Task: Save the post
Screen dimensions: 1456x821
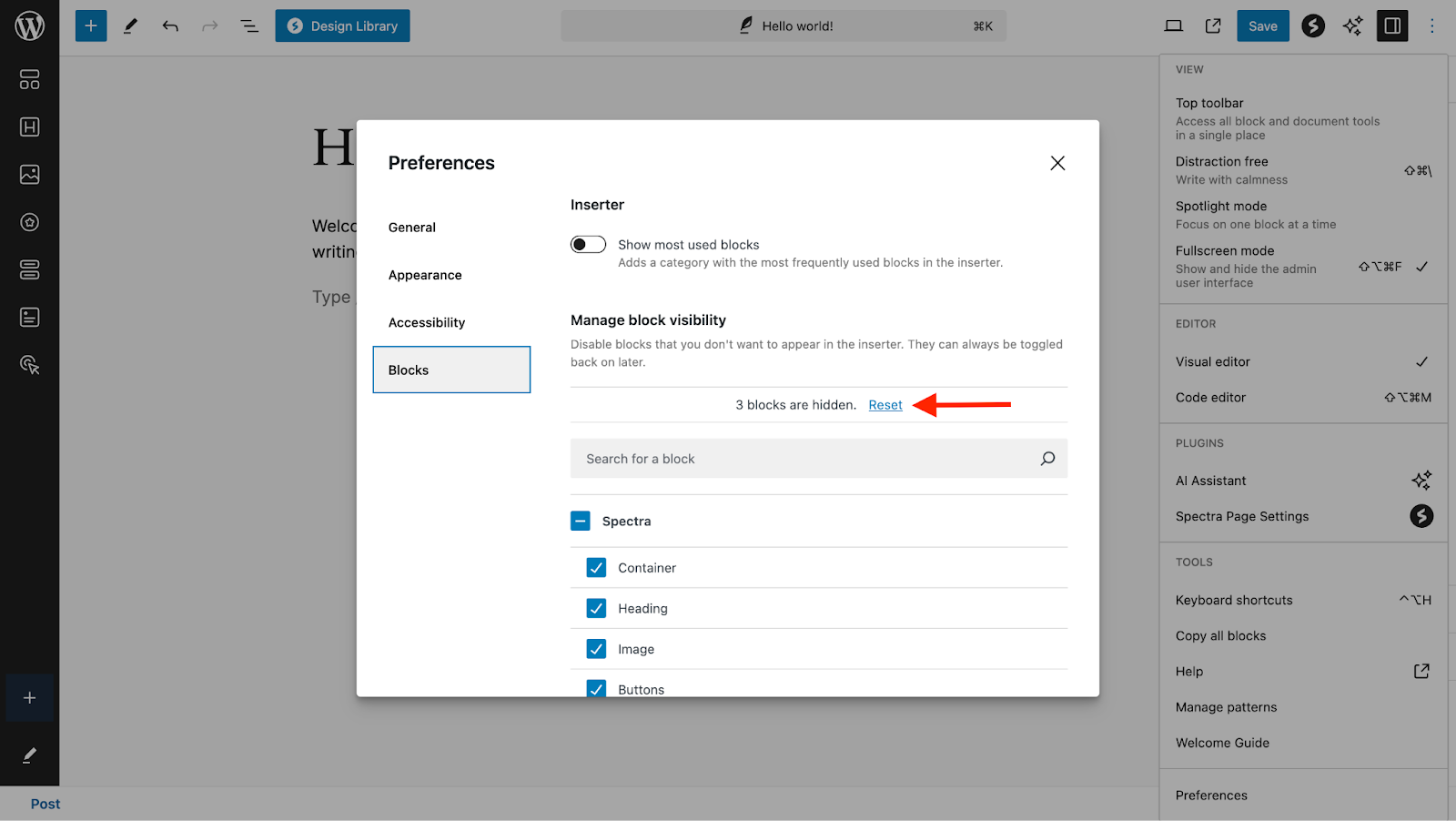Action: tap(1263, 25)
